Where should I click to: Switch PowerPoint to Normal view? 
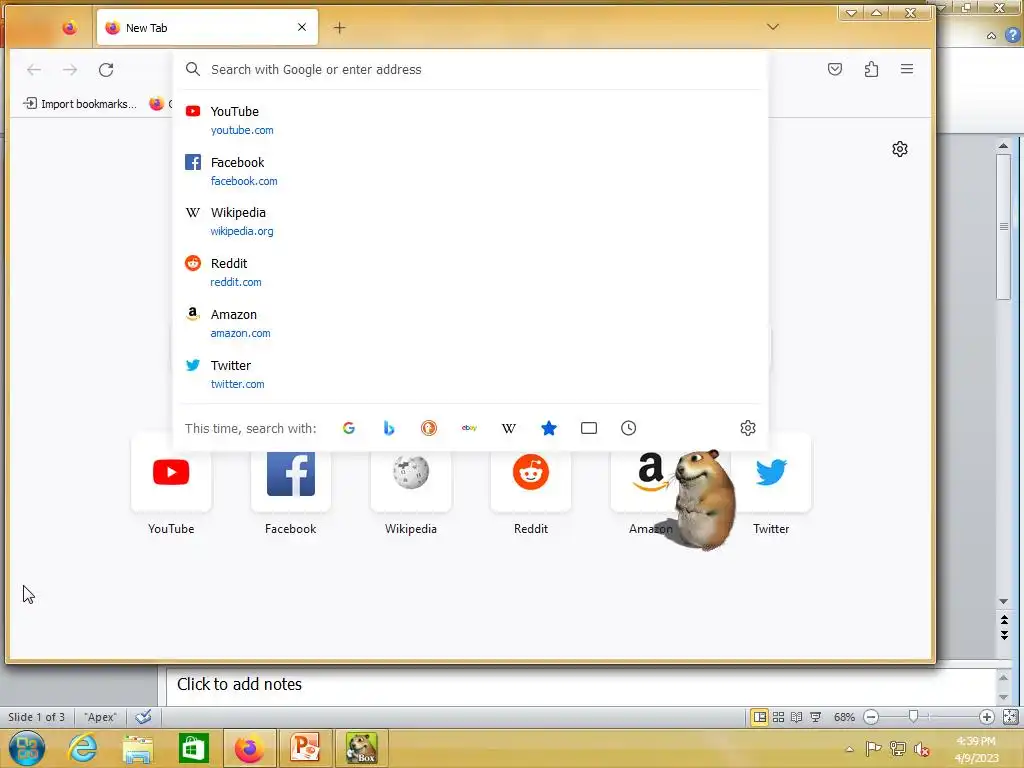tap(760, 717)
